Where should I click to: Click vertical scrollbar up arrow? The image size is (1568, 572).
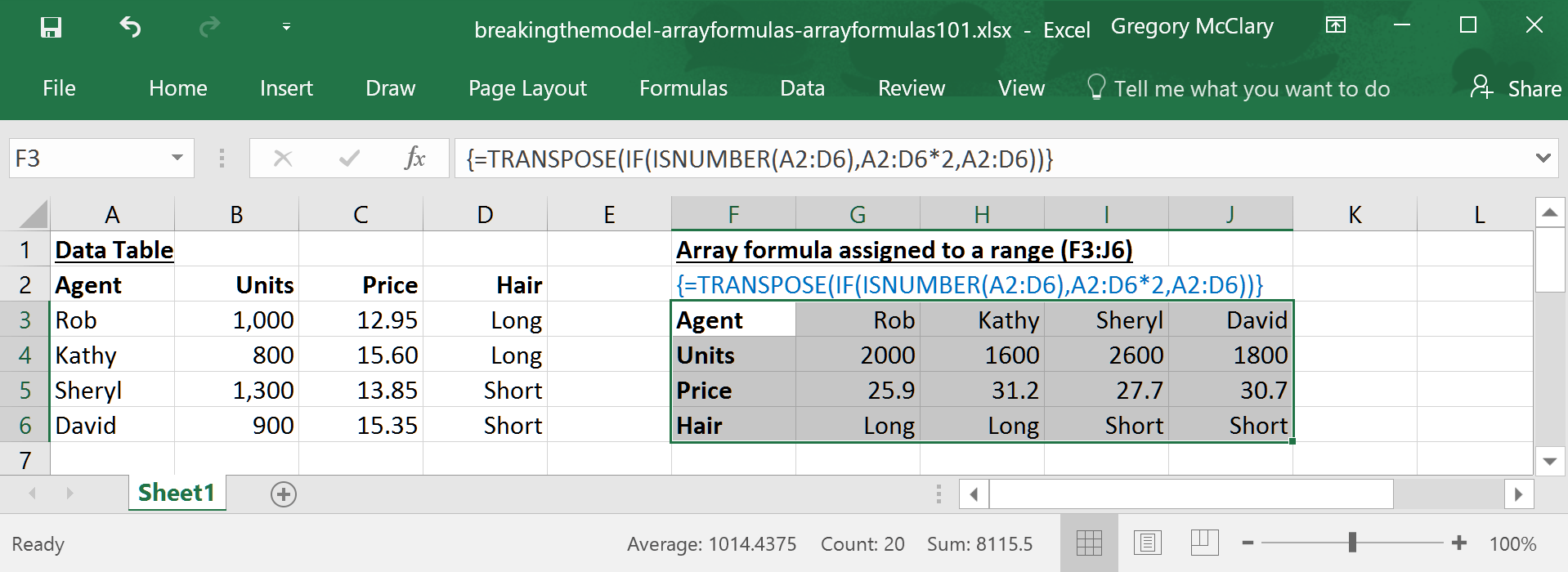pyautogui.click(x=1549, y=213)
